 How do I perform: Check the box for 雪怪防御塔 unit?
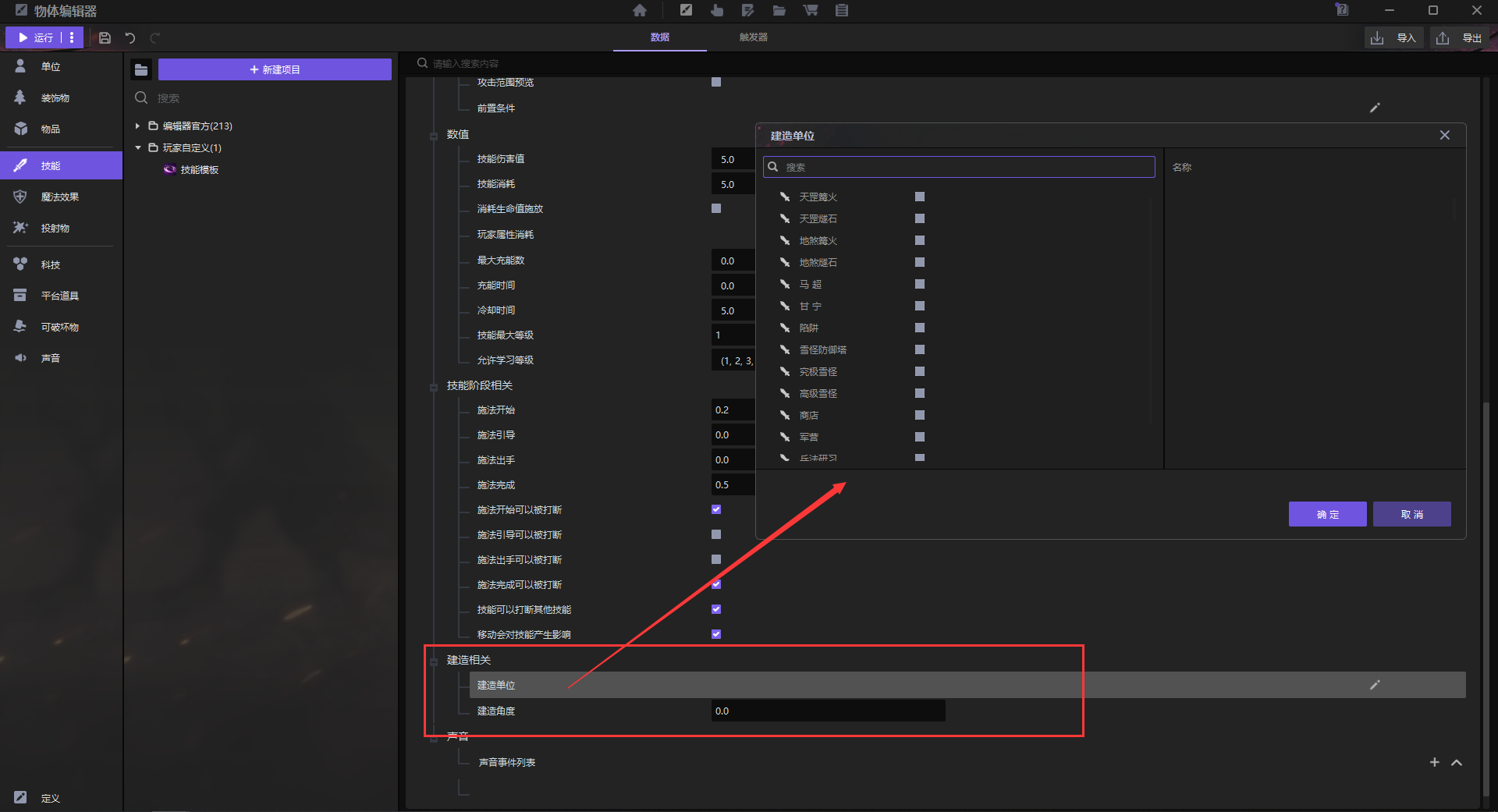(x=920, y=349)
